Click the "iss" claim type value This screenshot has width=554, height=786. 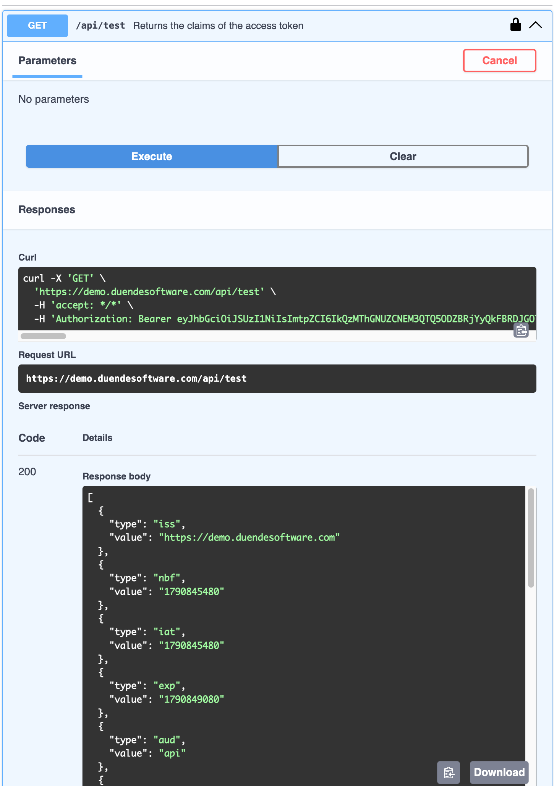(169, 524)
